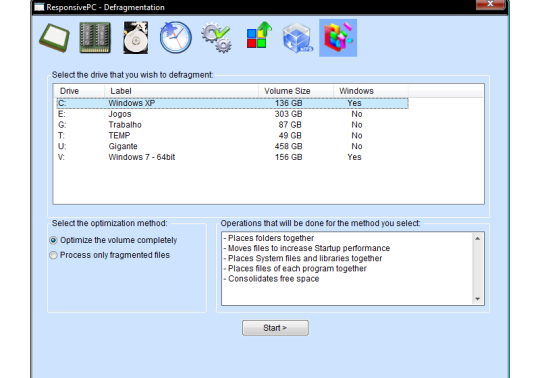Select the U: Gigante drive row

[232, 146]
